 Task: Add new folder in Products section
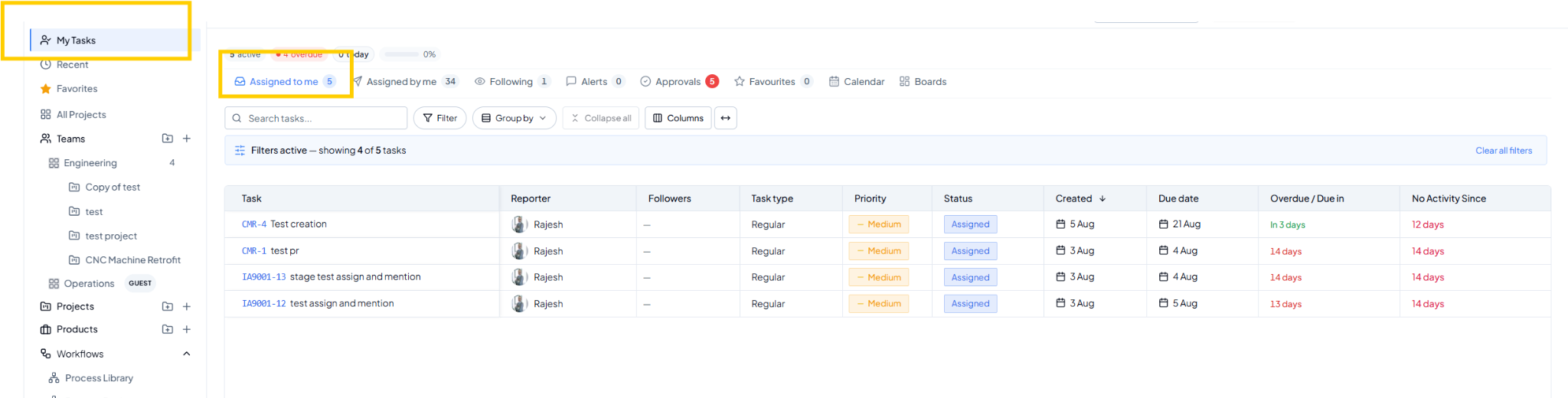[168, 329]
